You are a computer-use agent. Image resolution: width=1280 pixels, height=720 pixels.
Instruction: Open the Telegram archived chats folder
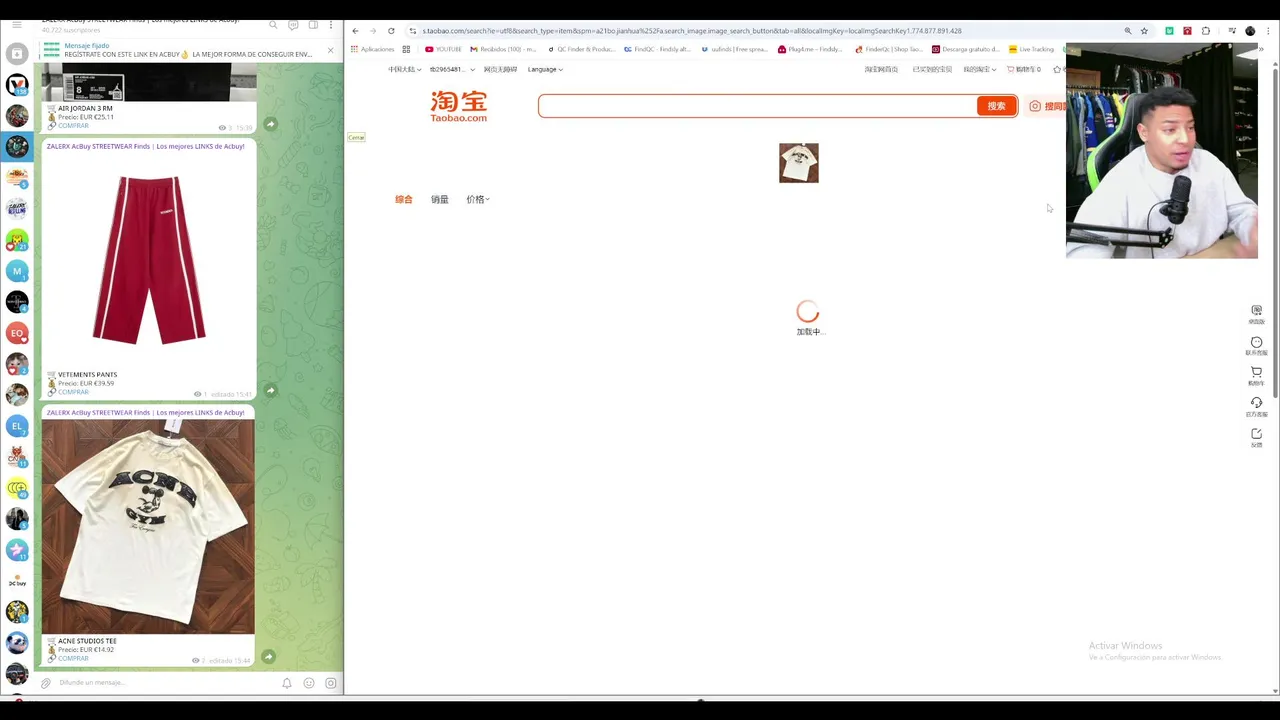[x=17, y=54]
